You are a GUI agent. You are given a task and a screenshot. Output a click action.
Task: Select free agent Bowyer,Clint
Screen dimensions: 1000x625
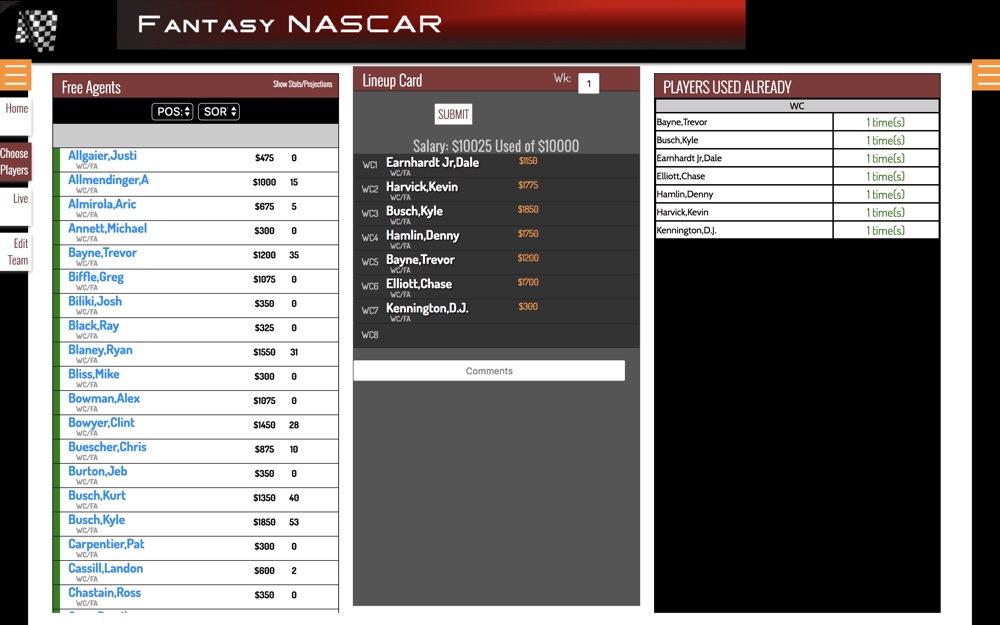click(x=101, y=422)
